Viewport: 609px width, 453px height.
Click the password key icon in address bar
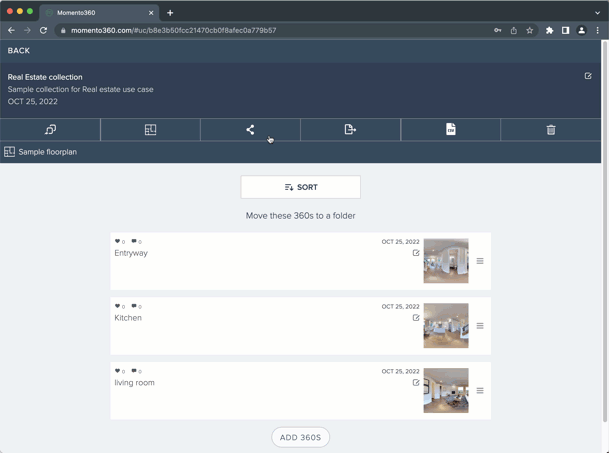[498, 30]
